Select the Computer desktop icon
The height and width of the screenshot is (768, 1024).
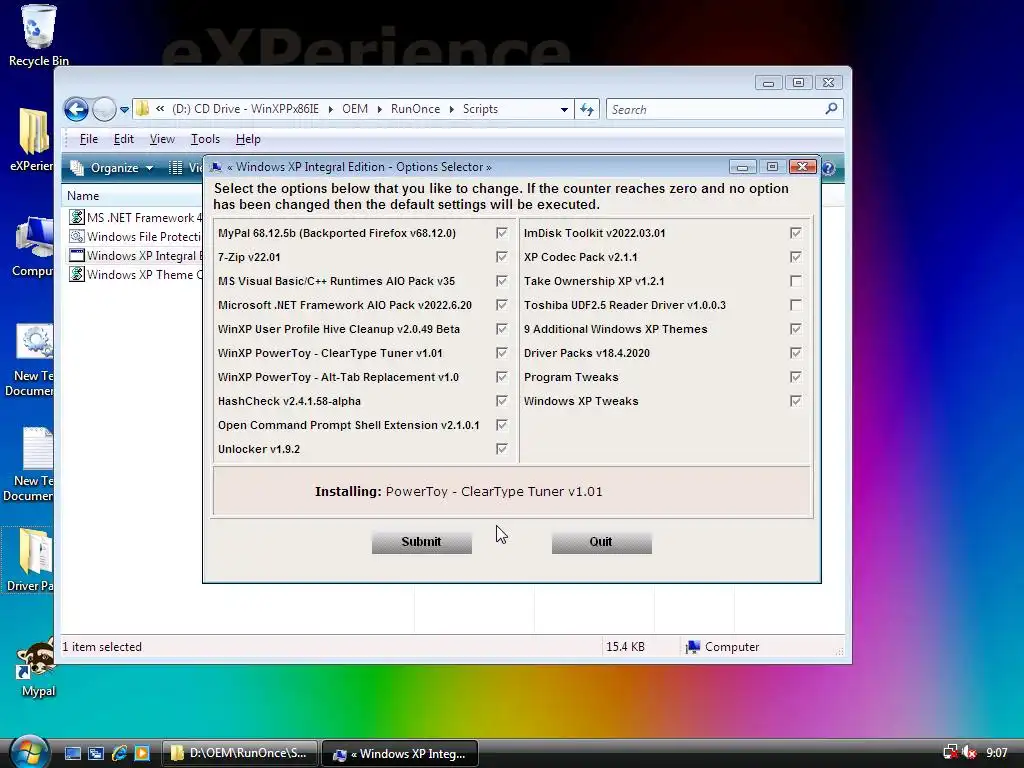pos(34,237)
